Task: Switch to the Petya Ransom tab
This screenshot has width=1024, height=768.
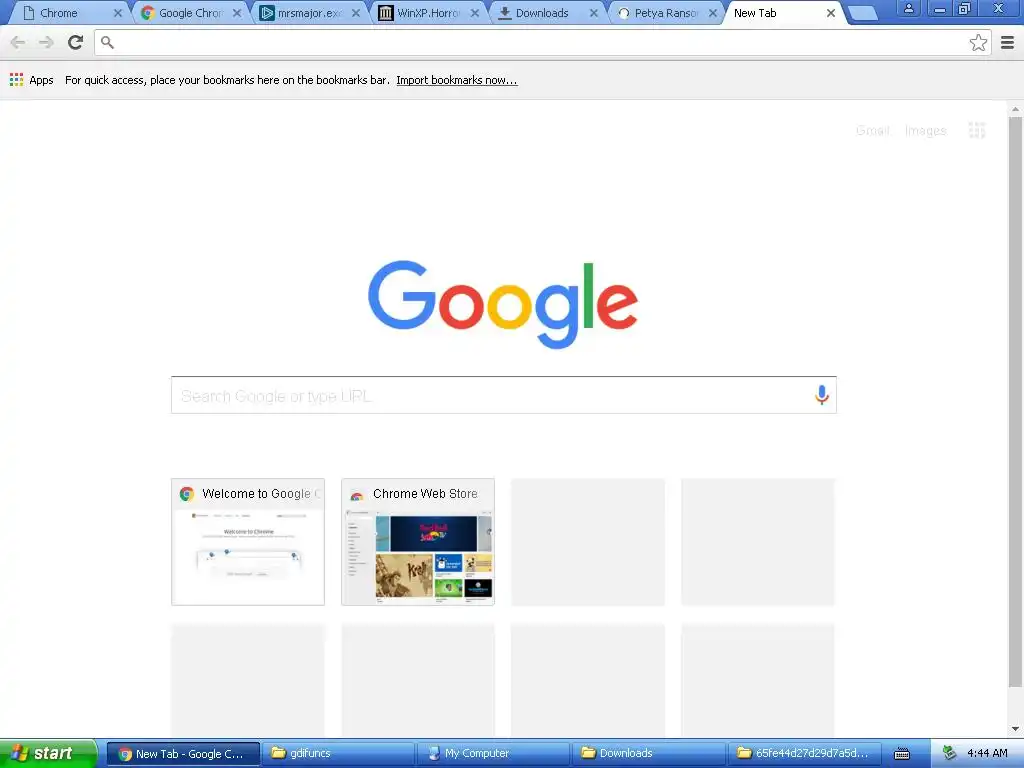Action: pyautogui.click(x=664, y=13)
